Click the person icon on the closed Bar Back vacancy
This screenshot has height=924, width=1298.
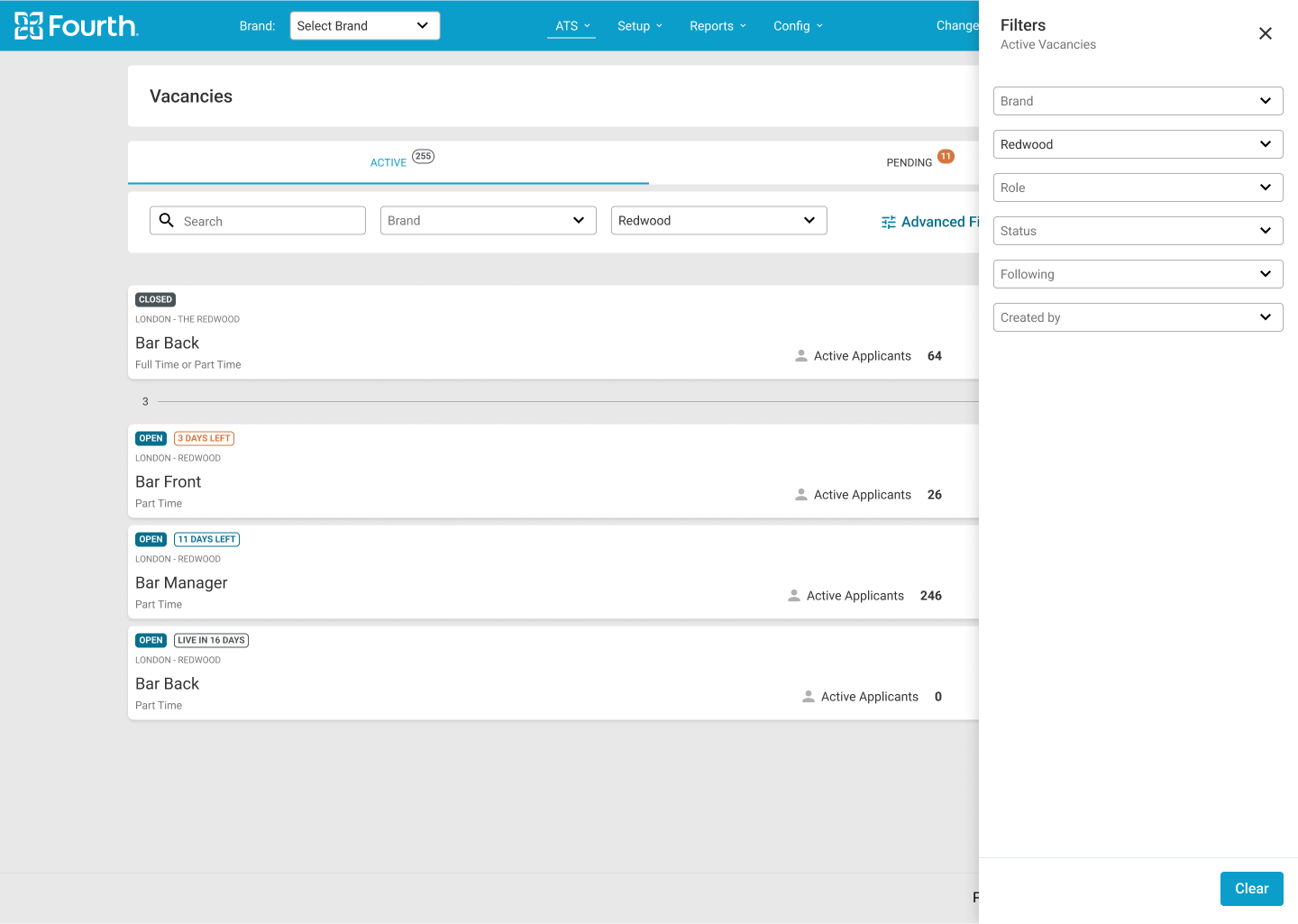(801, 355)
